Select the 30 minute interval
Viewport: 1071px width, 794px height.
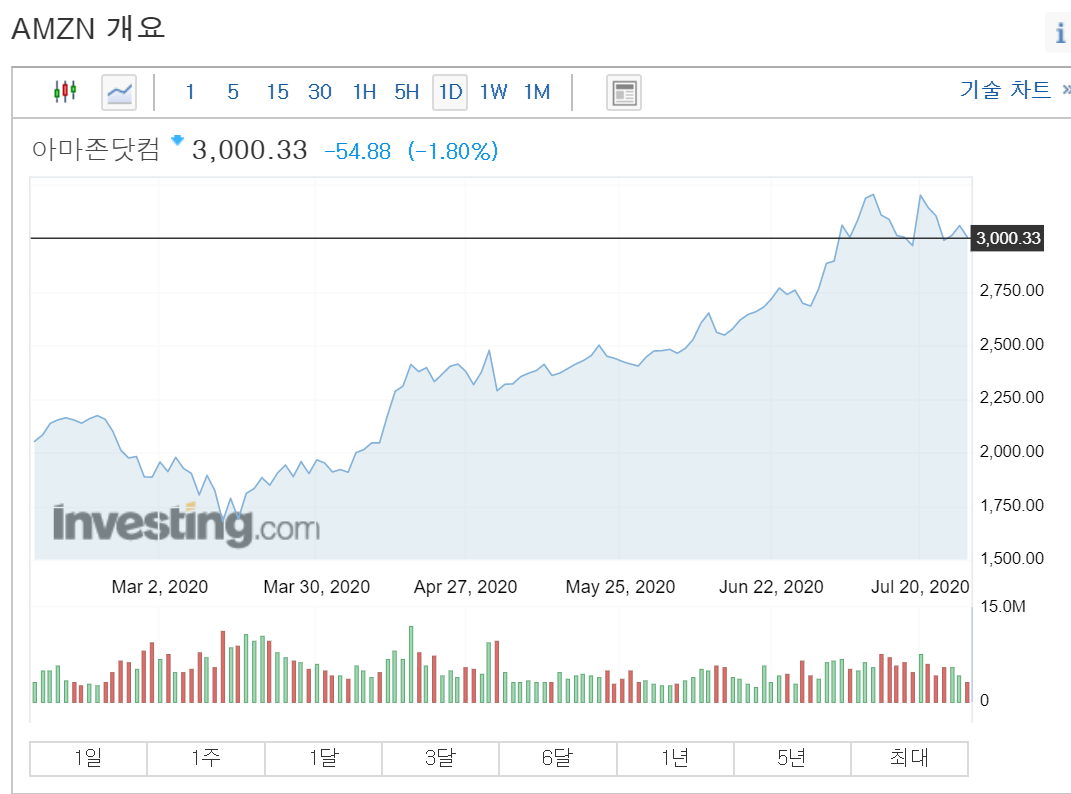coord(320,92)
